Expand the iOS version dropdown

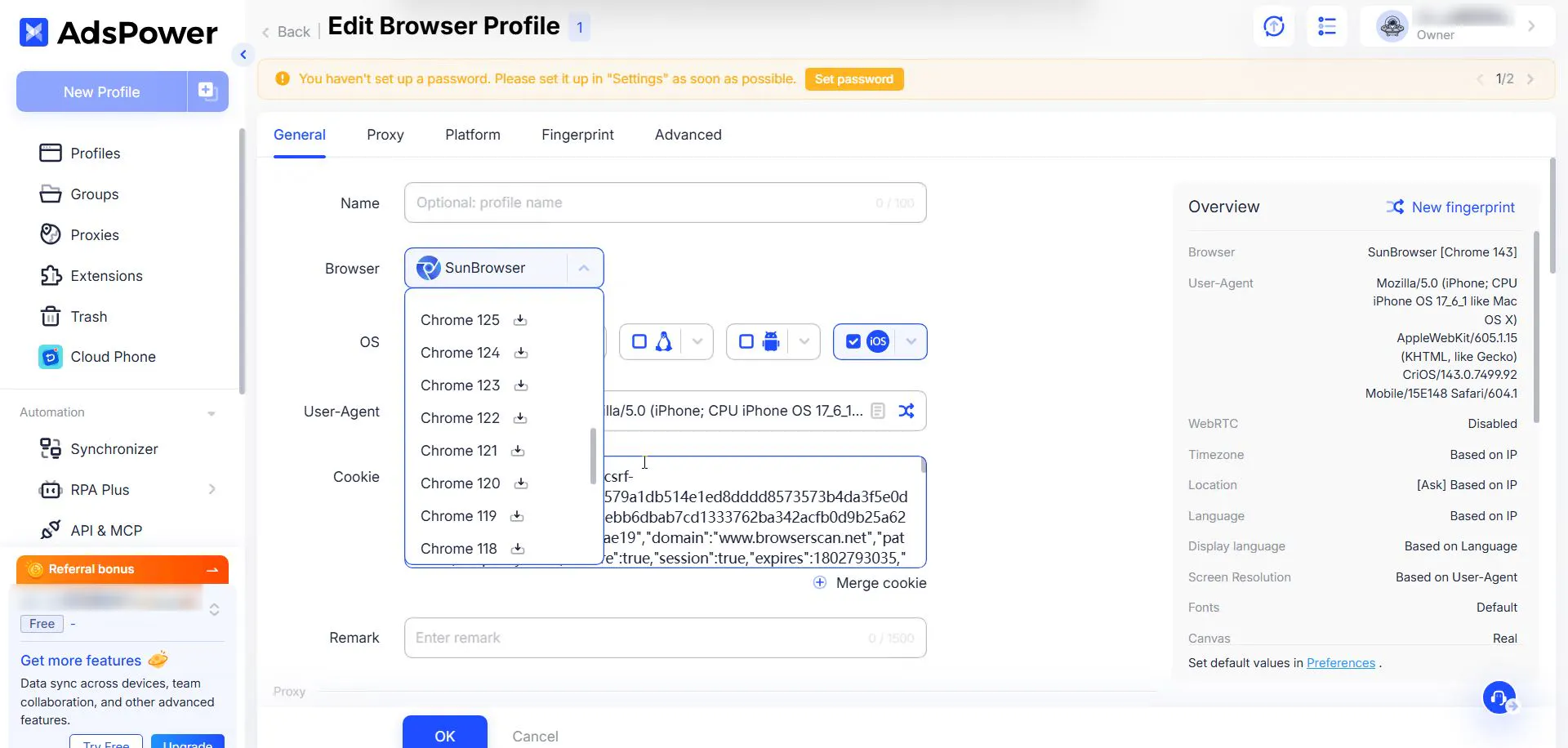tap(911, 341)
